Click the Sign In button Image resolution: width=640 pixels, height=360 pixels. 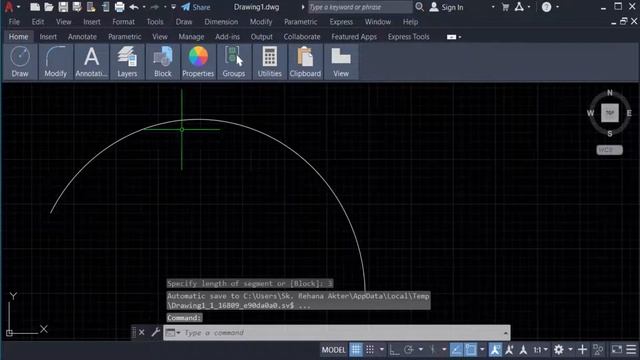click(447, 7)
